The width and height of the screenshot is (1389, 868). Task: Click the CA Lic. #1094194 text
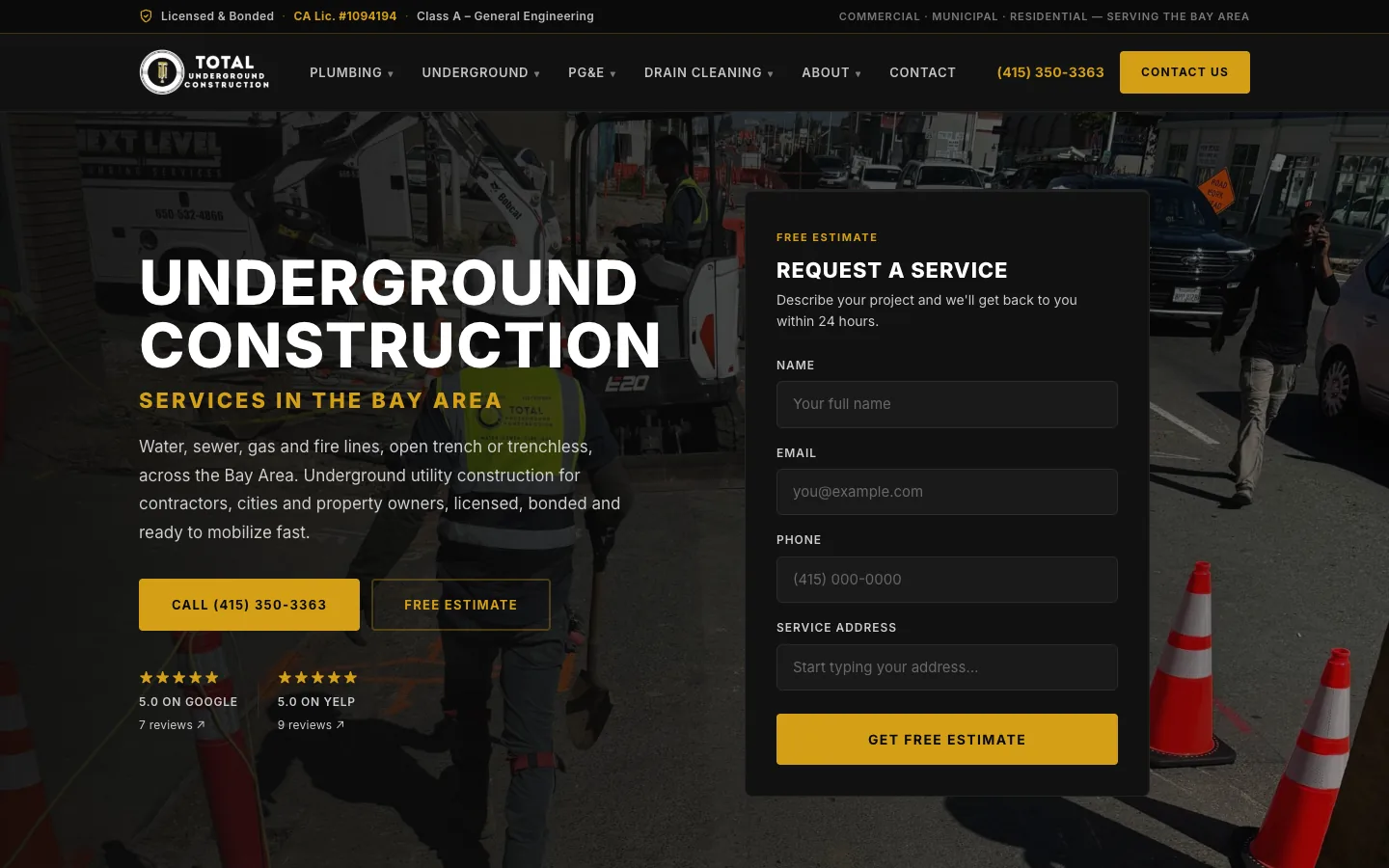pos(345,16)
